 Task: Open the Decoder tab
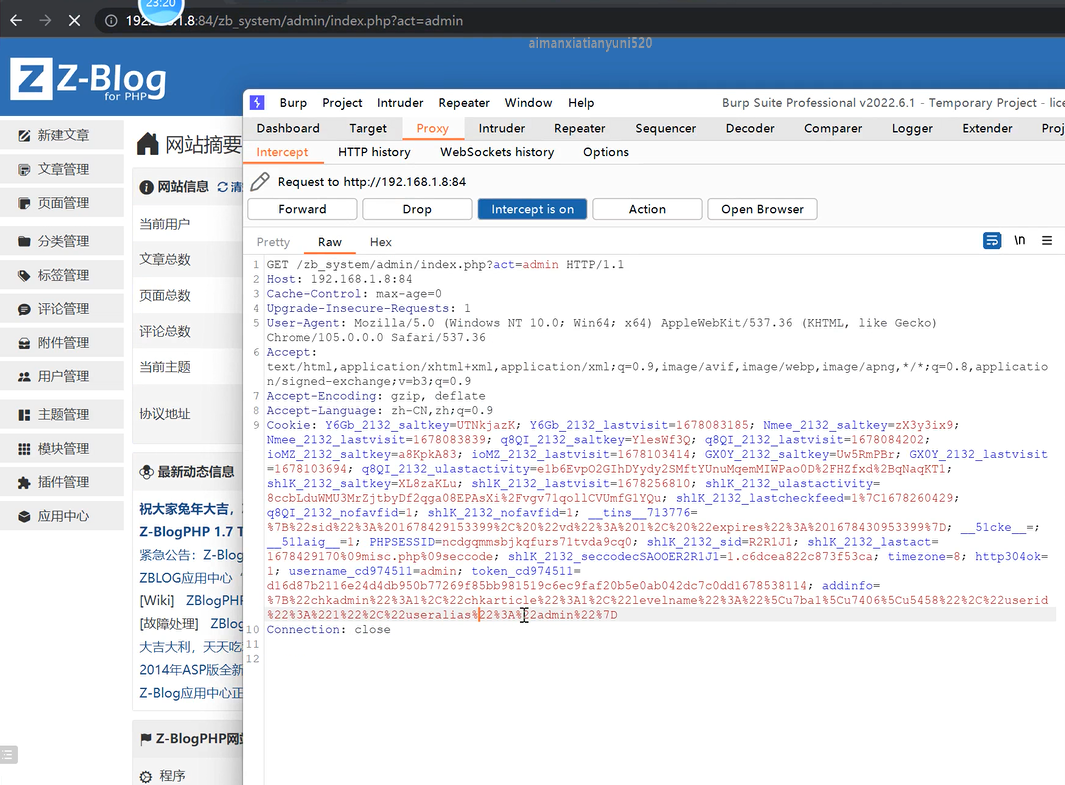pyautogui.click(x=750, y=128)
